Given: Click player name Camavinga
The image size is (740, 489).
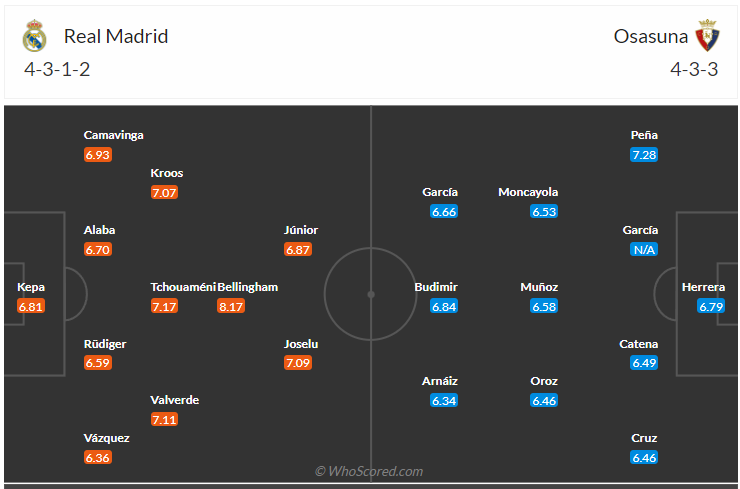Looking at the screenshot, I should (x=113, y=135).
